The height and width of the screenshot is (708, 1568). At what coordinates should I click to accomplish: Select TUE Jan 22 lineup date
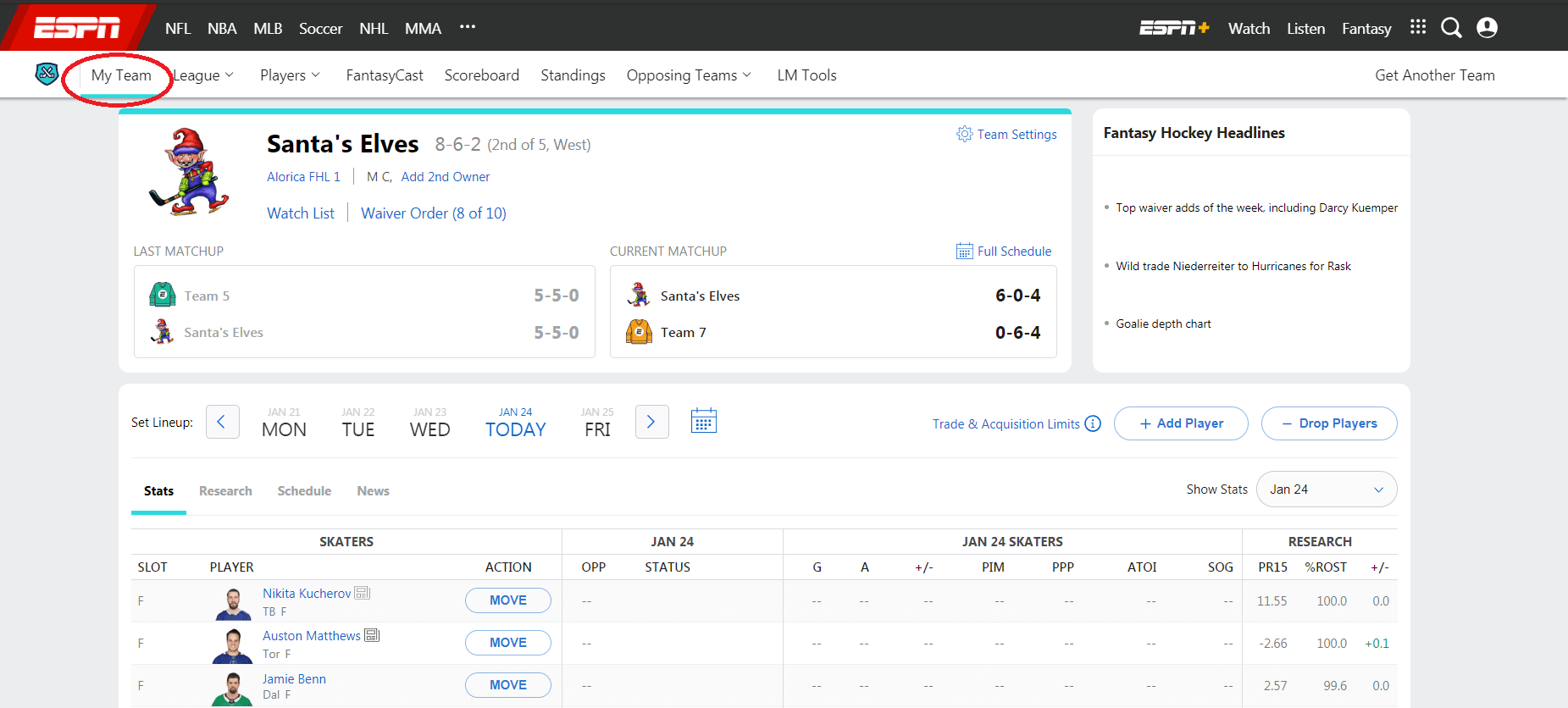click(358, 422)
